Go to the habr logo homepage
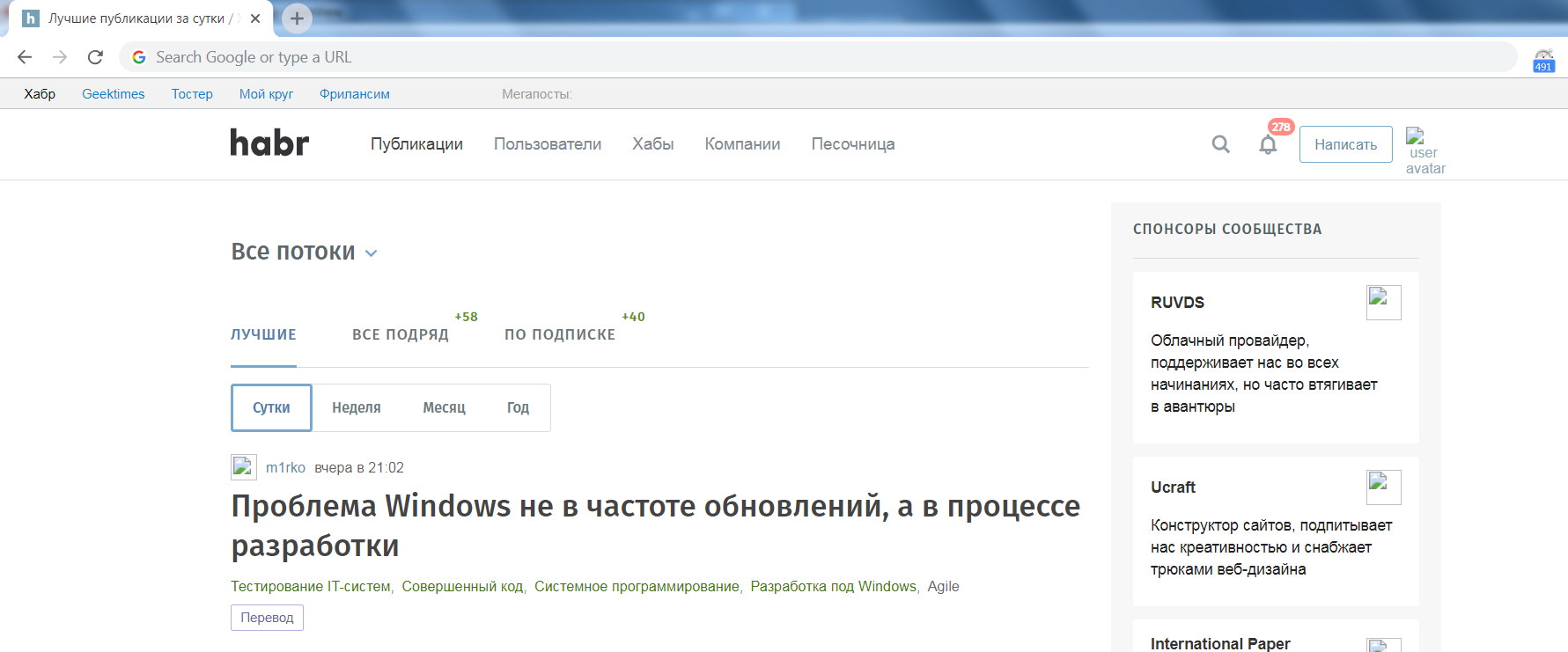 pos(269,143)
